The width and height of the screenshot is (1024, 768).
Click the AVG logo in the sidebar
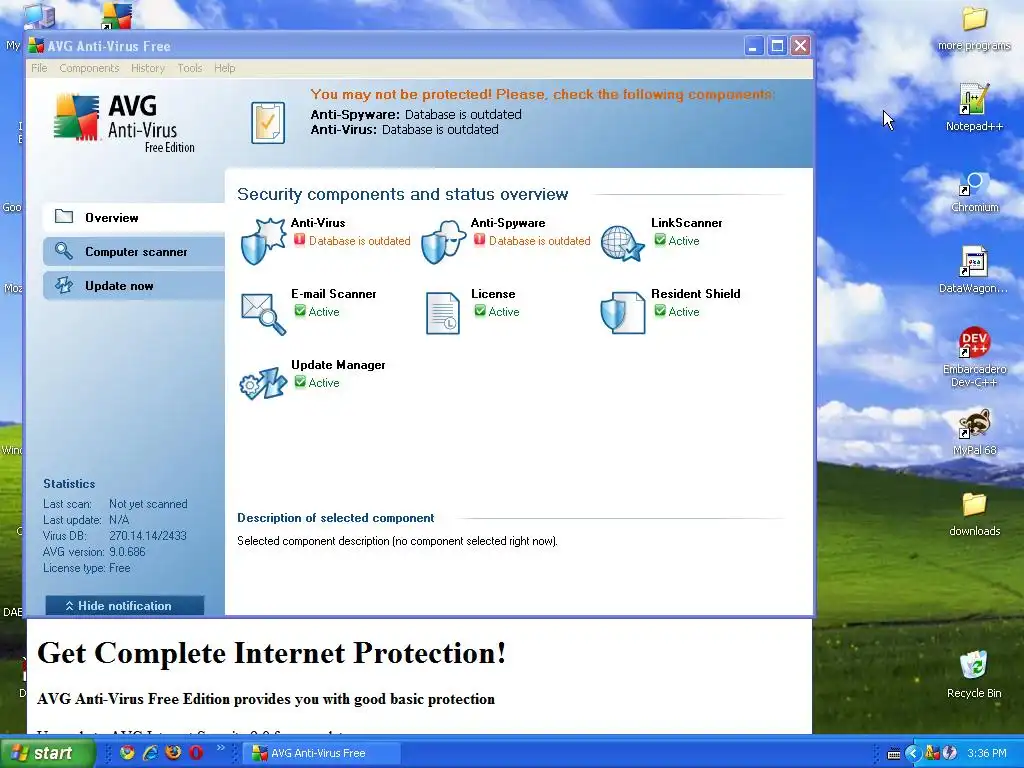(124, 123)
